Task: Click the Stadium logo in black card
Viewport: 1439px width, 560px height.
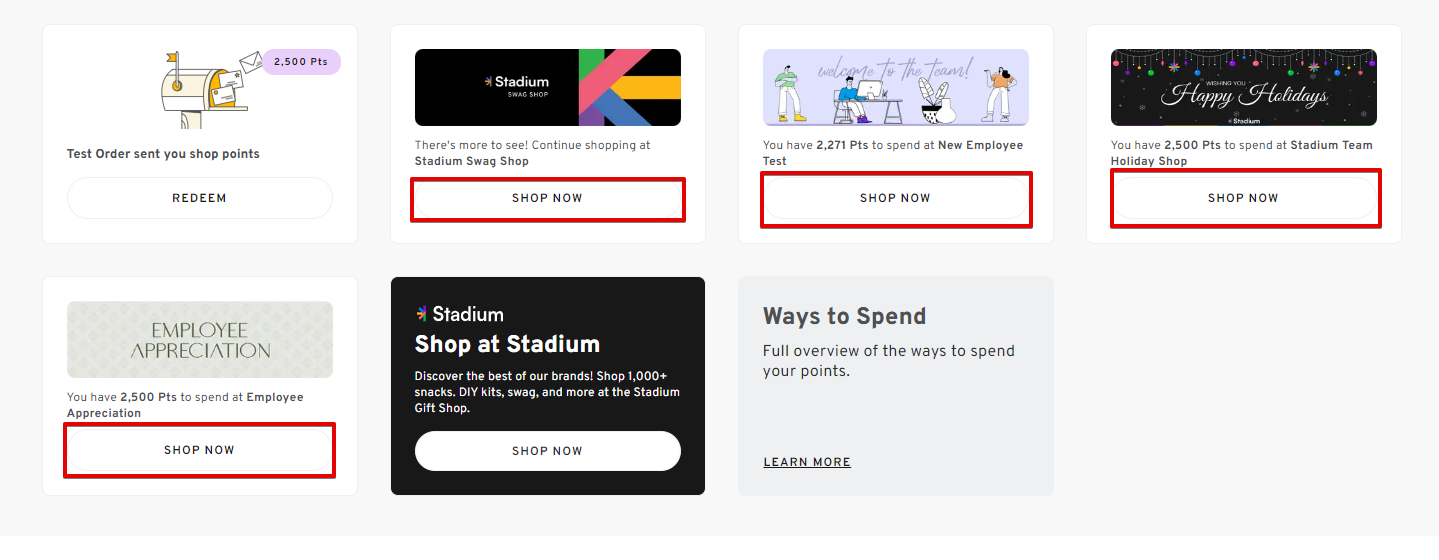Action: click(x=459, y=314)
